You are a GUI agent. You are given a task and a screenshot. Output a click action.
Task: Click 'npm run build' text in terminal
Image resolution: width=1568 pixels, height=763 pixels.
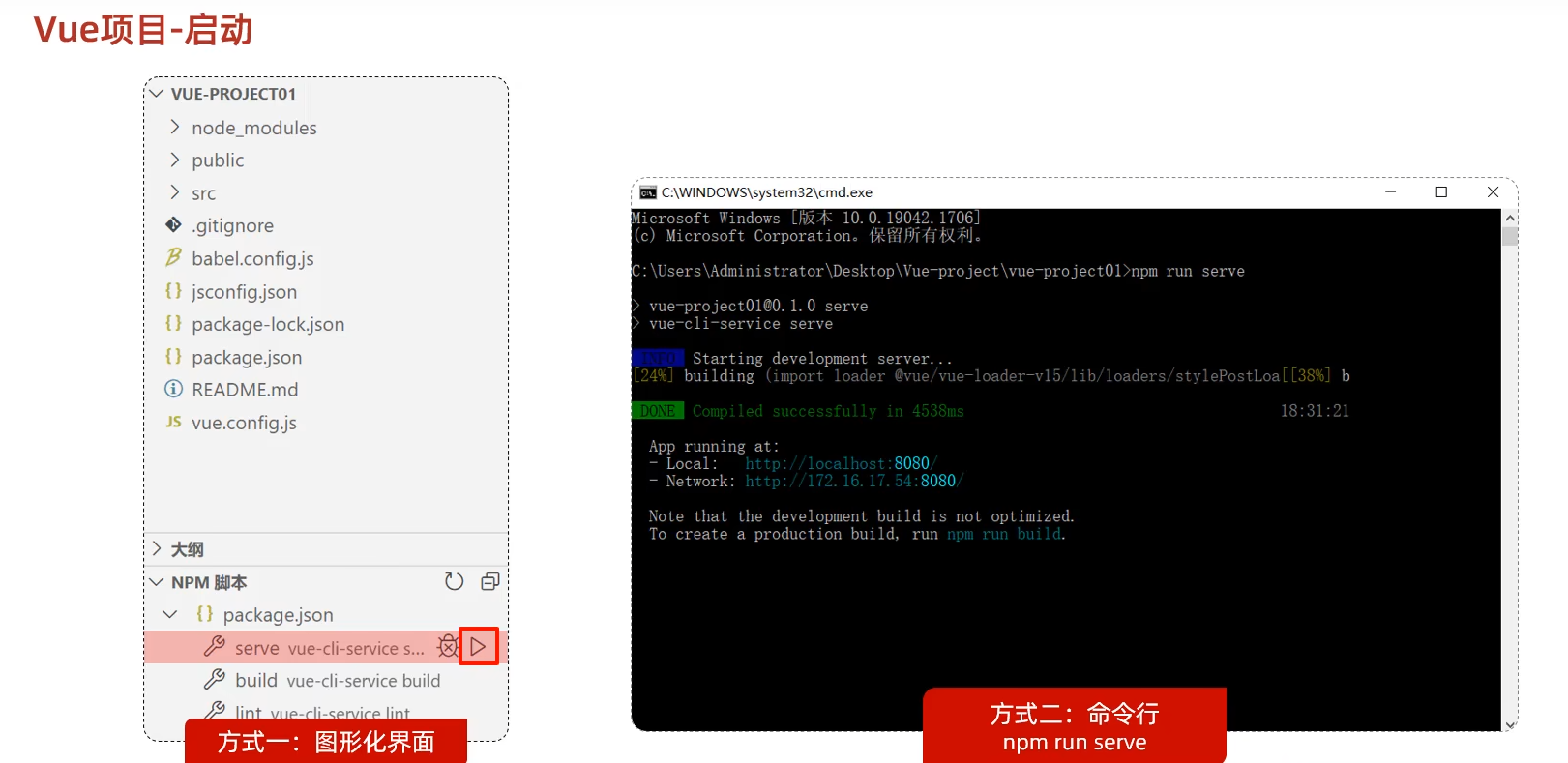(x=1005, y=534)
